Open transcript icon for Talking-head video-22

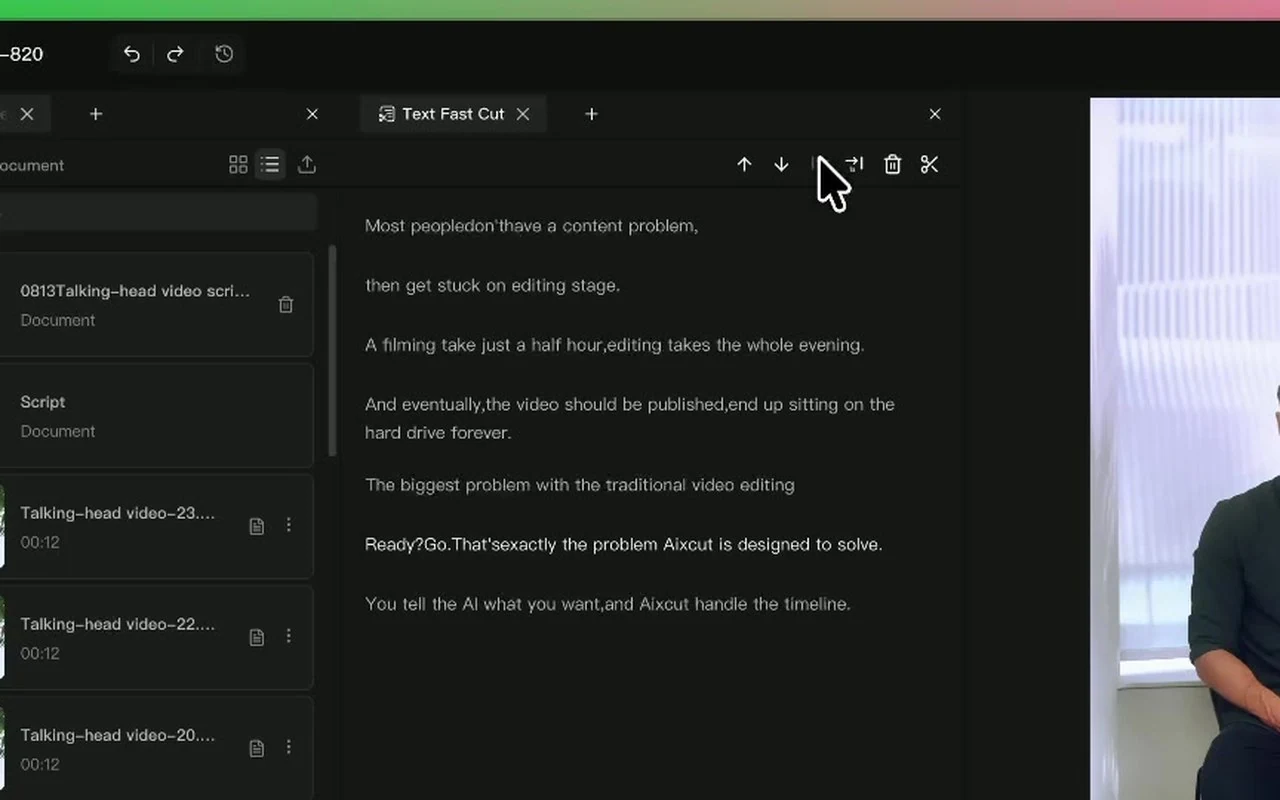click(257, 637)
